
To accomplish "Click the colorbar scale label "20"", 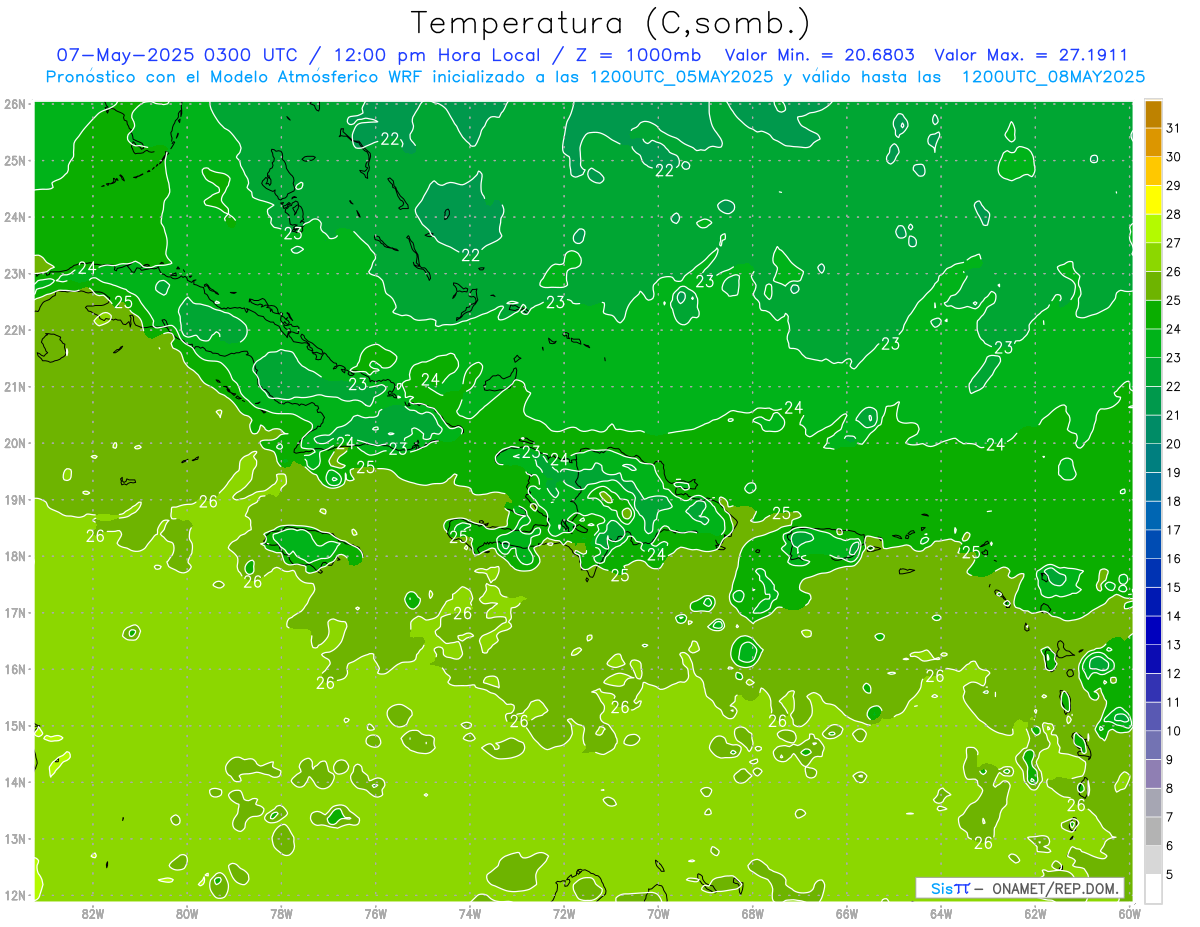I will [1173, 443].
